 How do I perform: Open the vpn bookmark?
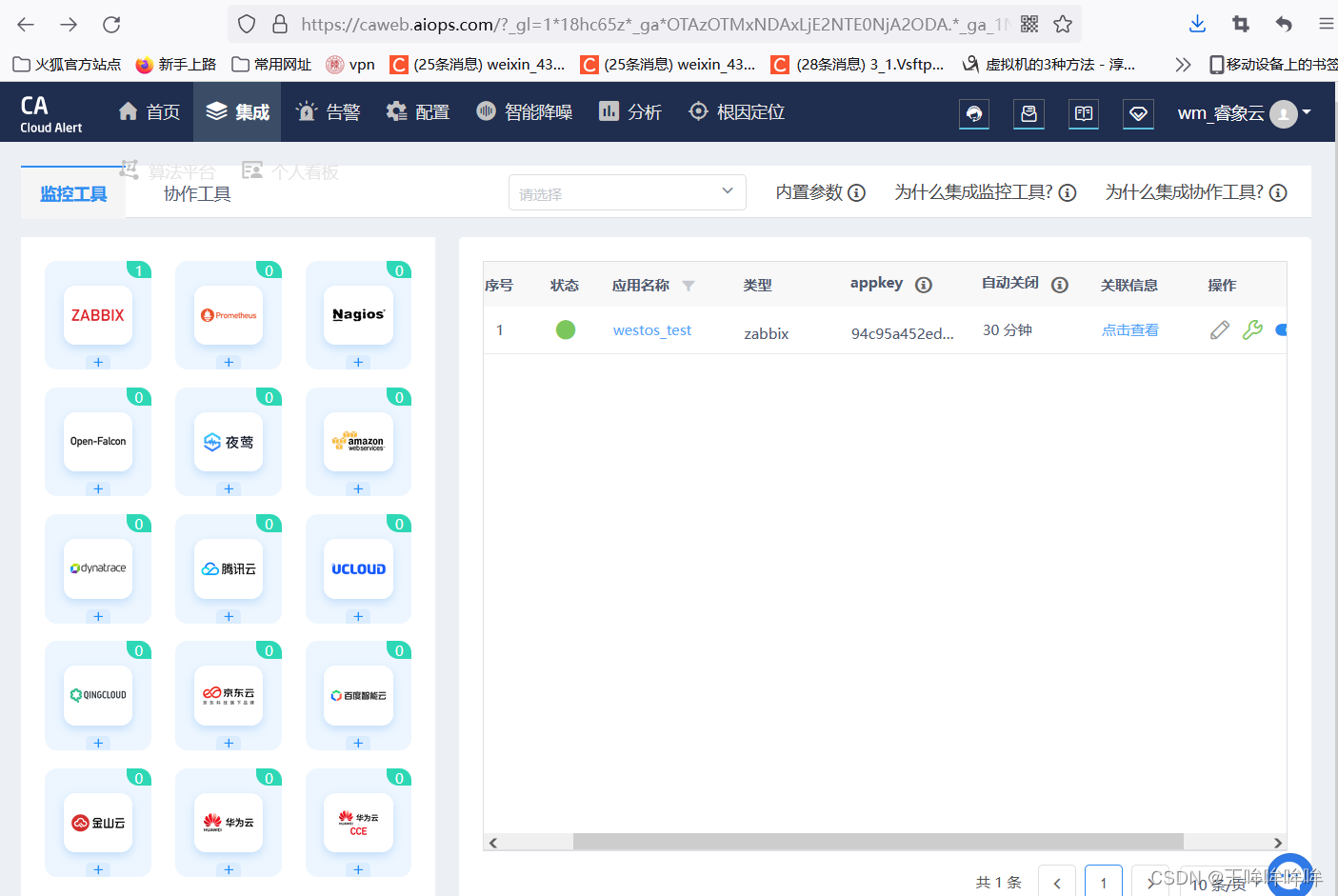[x=350, y=64]
